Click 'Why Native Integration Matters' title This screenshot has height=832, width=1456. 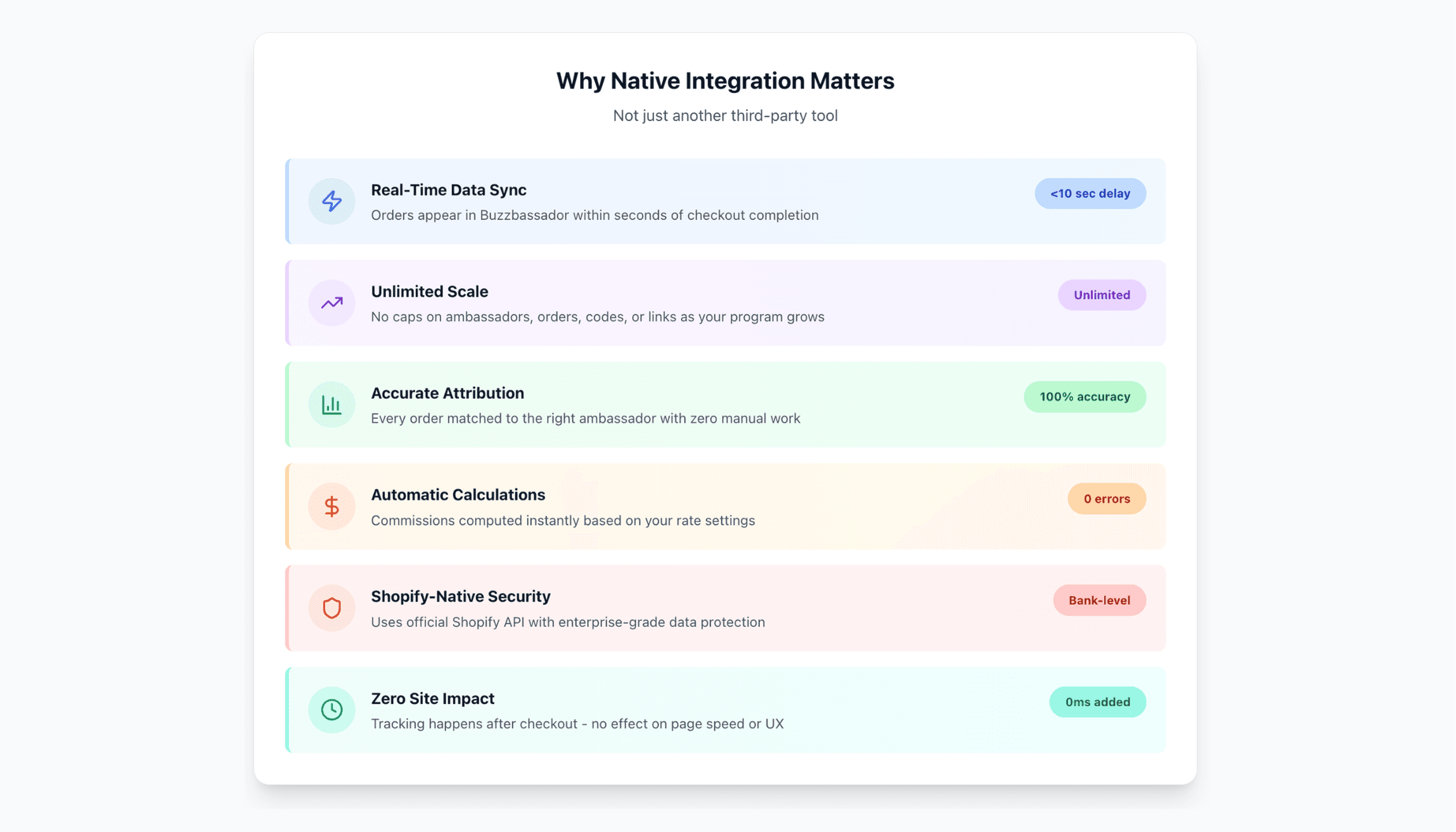coord(725,81)
